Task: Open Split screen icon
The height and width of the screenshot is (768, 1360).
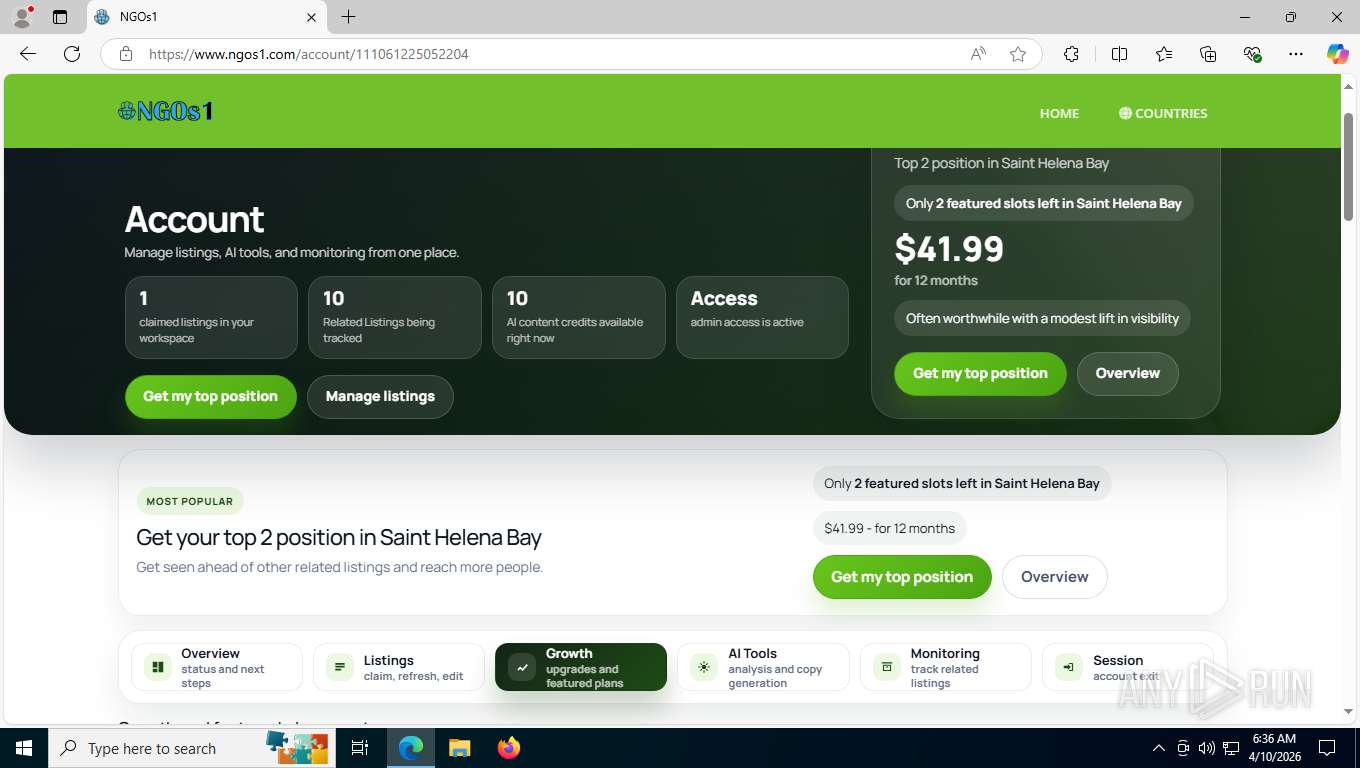Action: (x=1119, y=54)
